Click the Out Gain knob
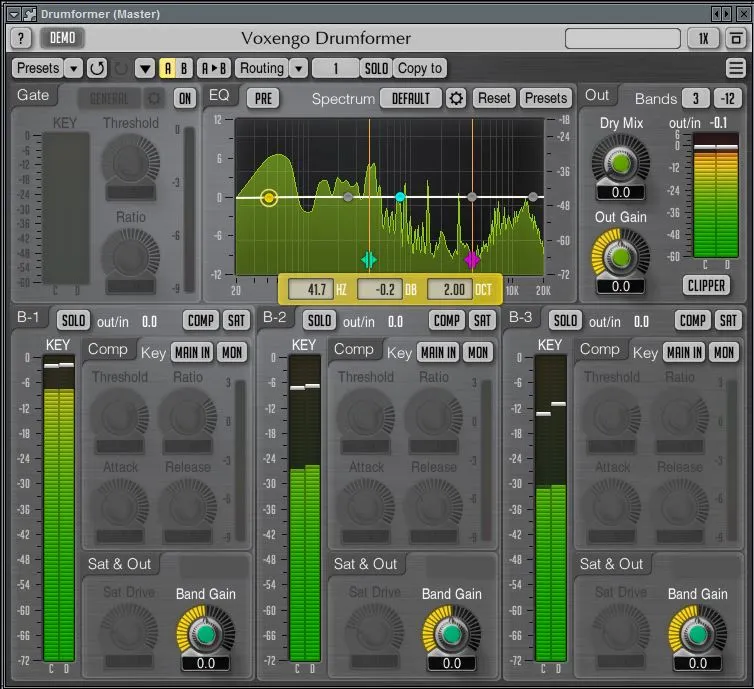Viewport: 754px width, 689px height. tap(620, 256)
